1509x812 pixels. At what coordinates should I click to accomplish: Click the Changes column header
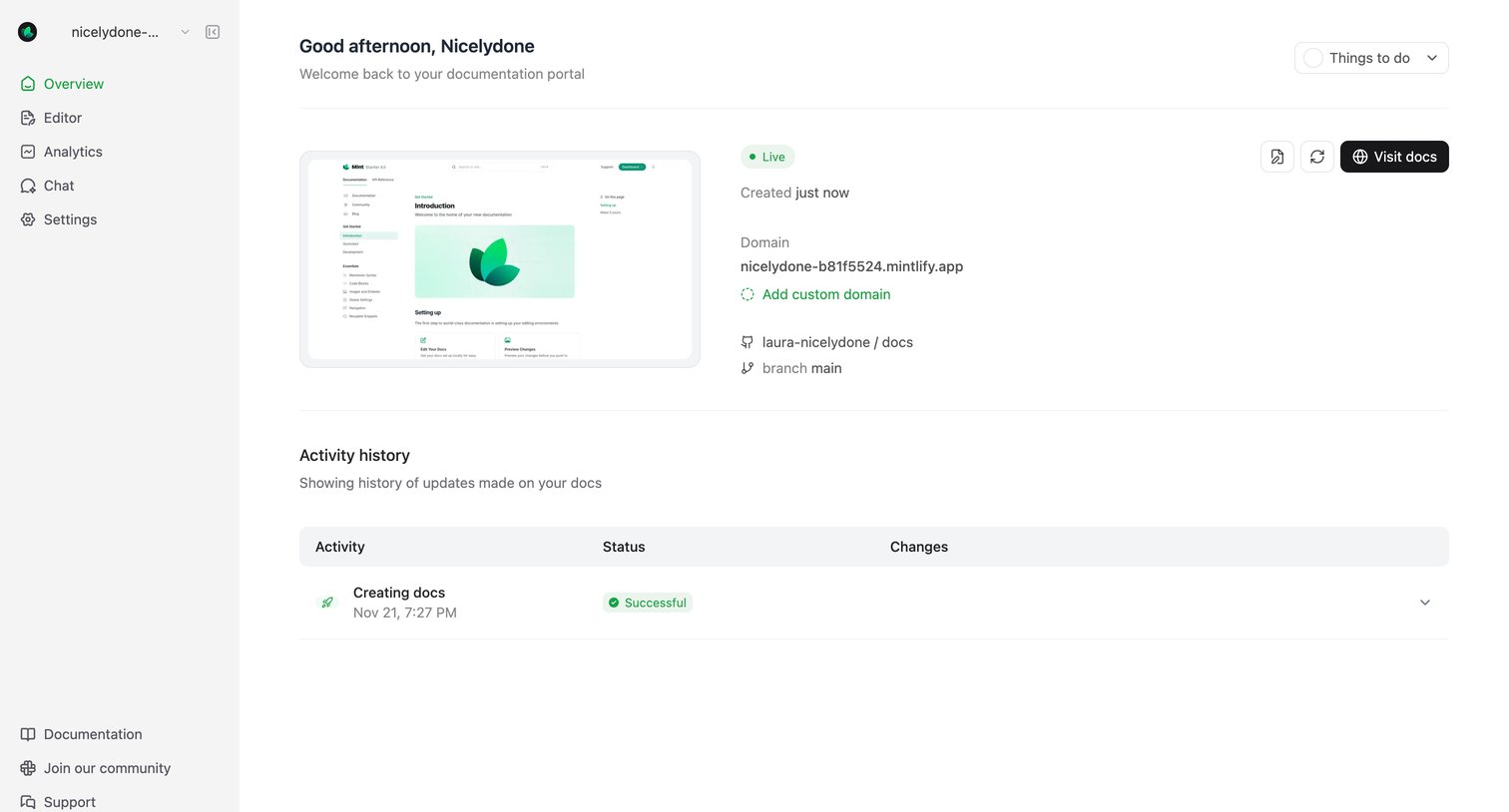coord(919,547)
